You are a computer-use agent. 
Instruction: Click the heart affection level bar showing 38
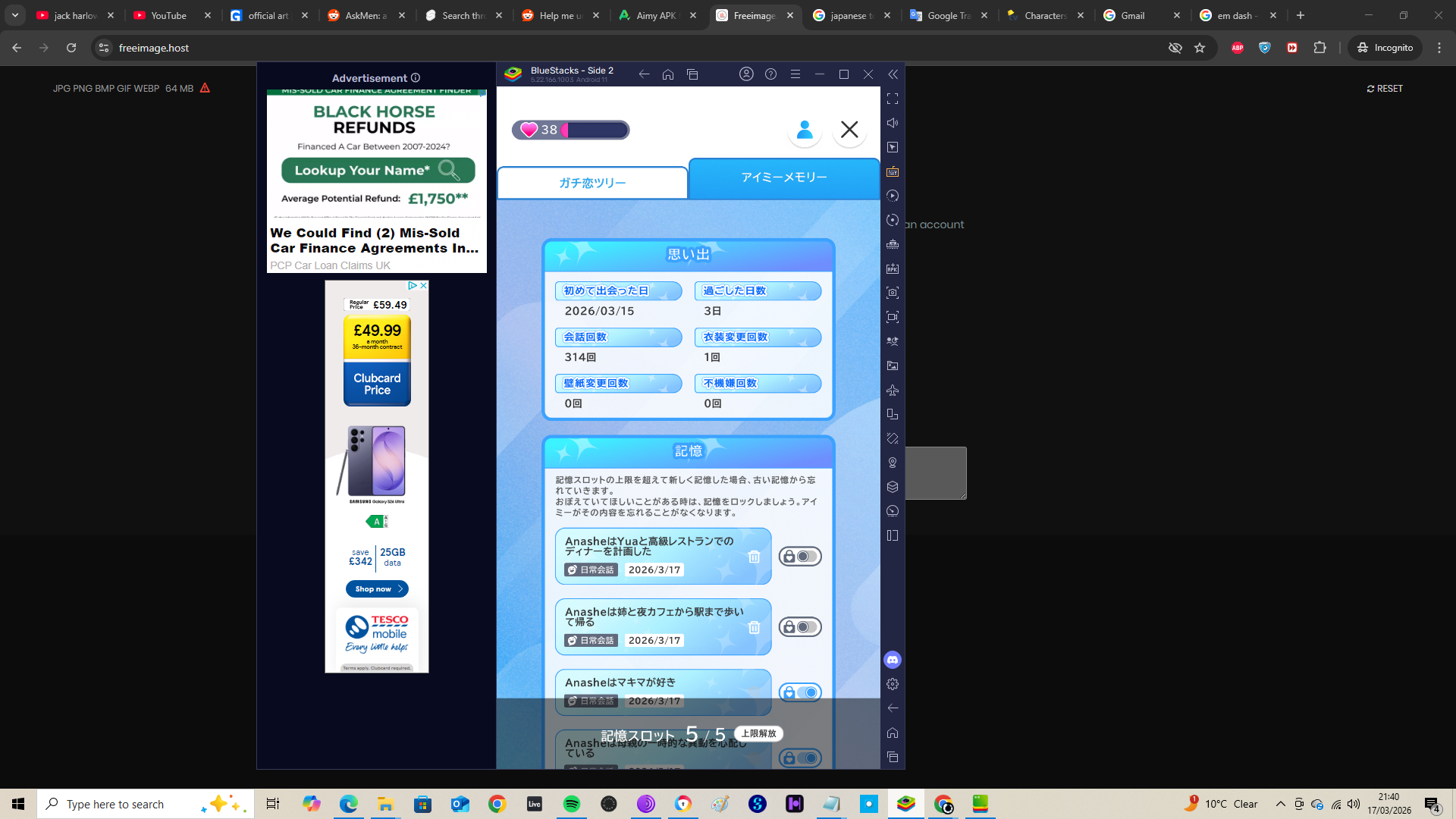(570, 130)
